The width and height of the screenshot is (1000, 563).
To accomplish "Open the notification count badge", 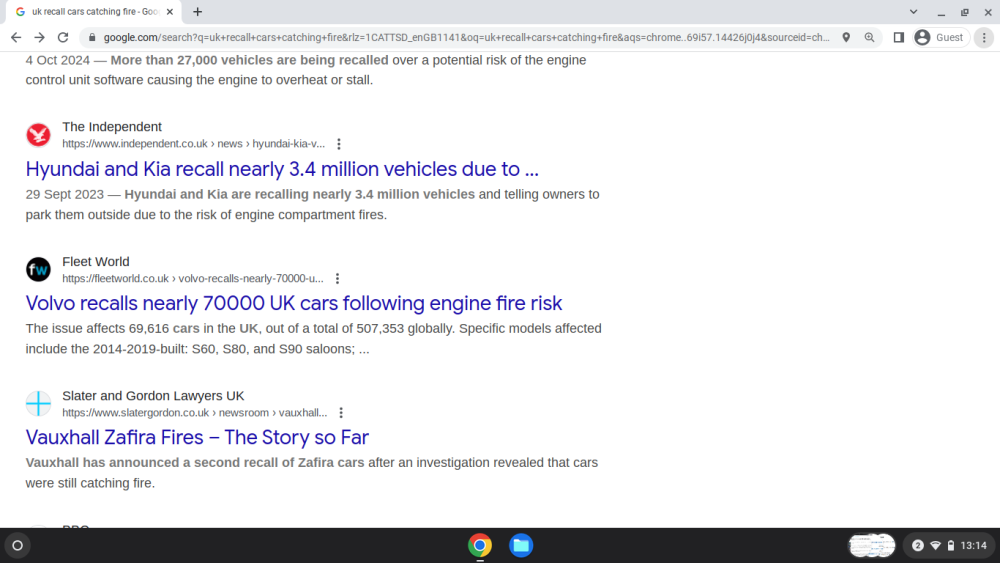I will tap(918, 546).
